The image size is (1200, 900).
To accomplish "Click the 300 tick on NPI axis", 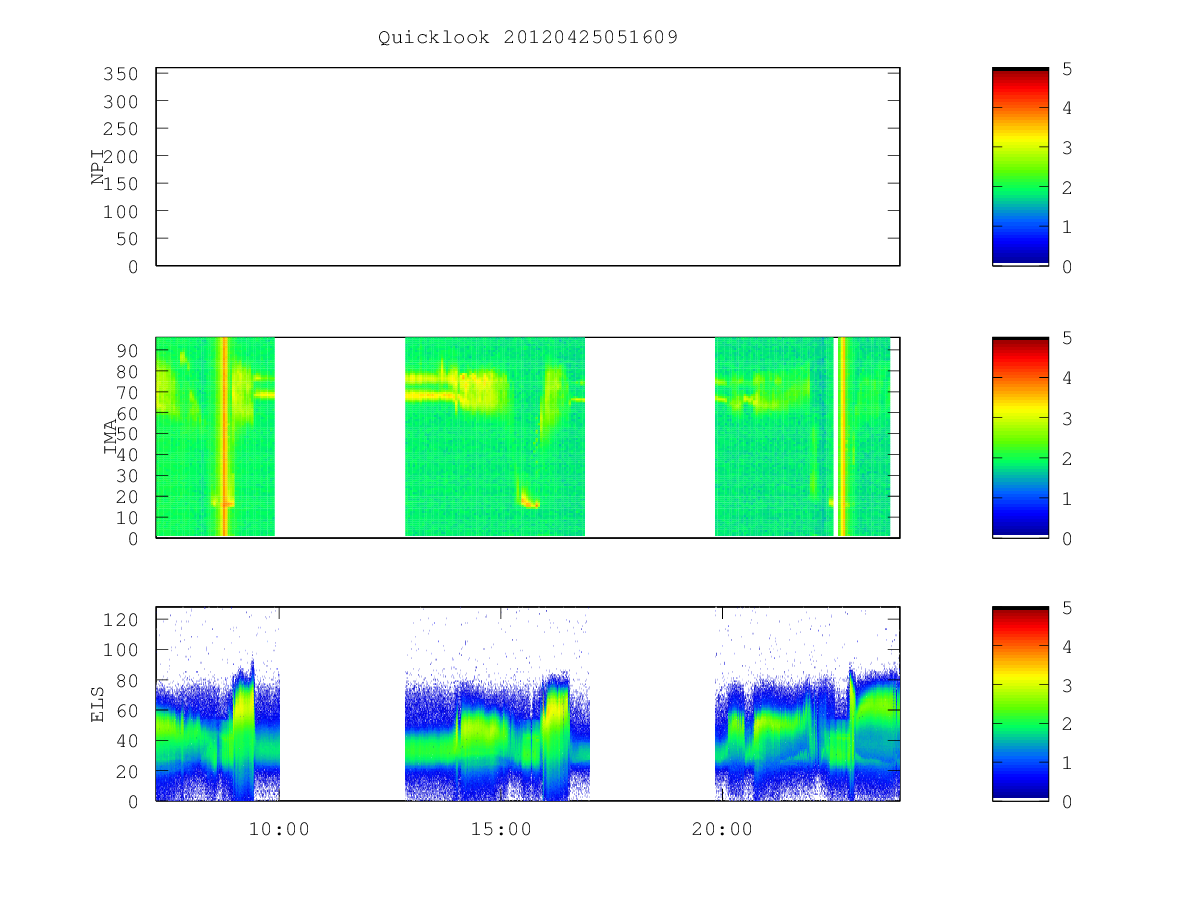I will pyautogui.click(x=121, y=102).
